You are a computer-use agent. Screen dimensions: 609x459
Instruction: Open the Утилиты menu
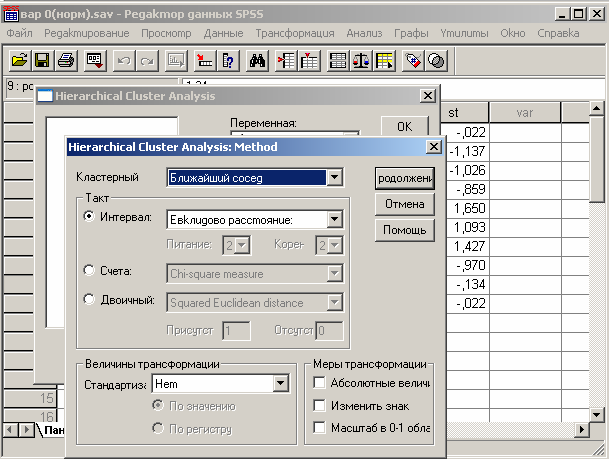pyautogui.click(x=464, y=33)
